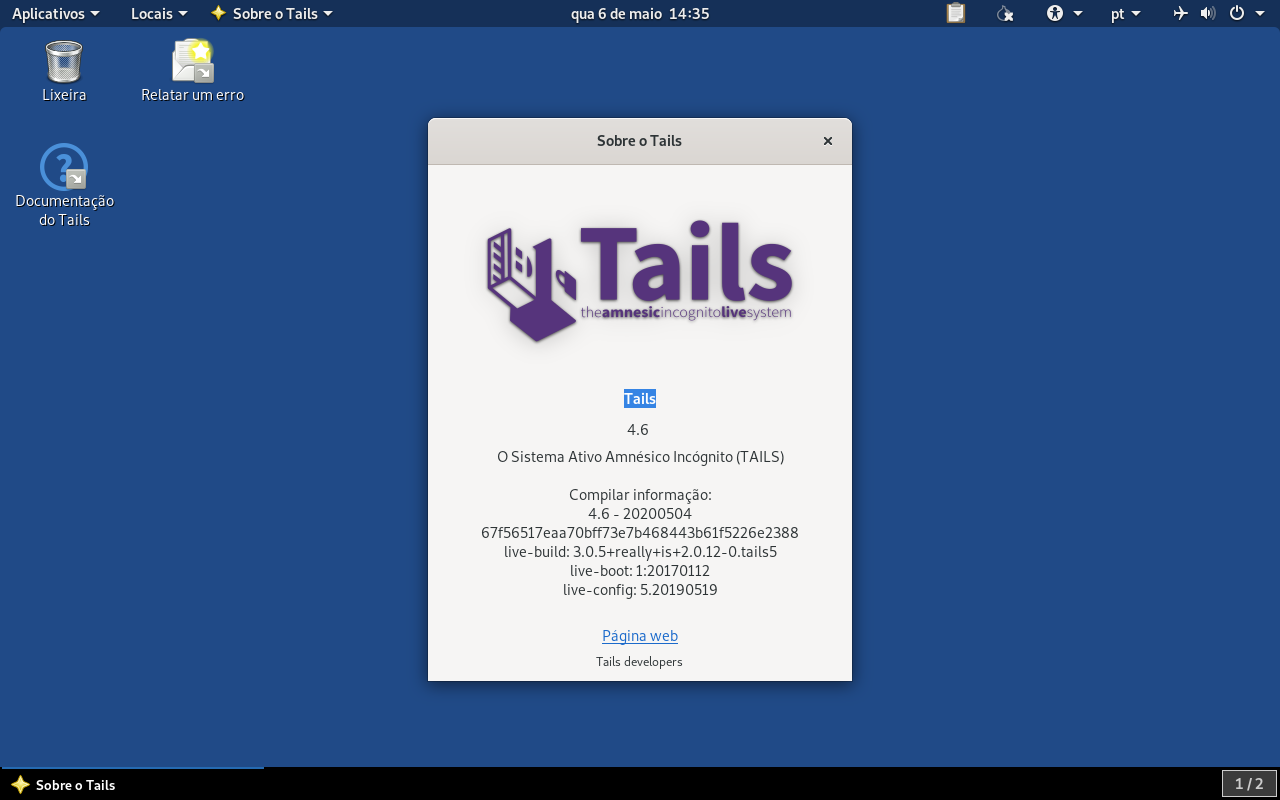Image resolution: width=1280 pixels, height=800 pixels.
Task: Open the Tor onion status icon
Action: click(1006, 13)
